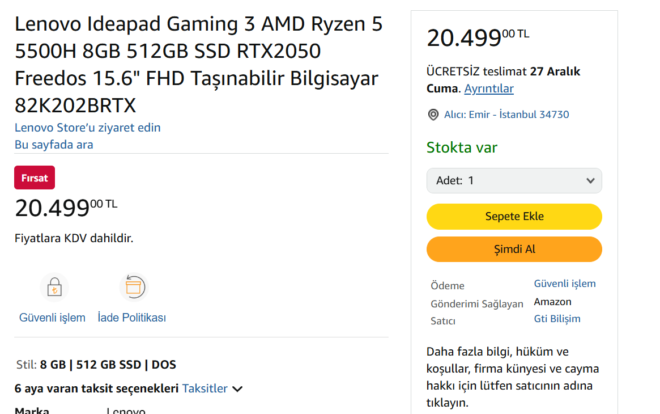Viewport: 660px width, 414px height.
Task: Open the Güvenli işlem payment link in buy box
Action: click(564, 284)
